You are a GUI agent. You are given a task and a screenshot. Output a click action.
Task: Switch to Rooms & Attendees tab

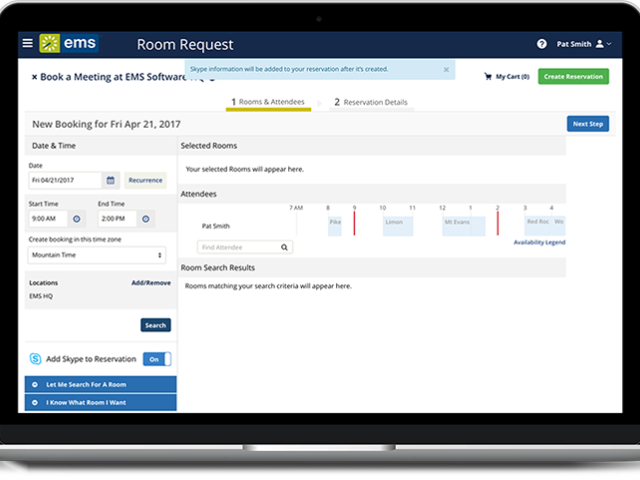(267, 102)
